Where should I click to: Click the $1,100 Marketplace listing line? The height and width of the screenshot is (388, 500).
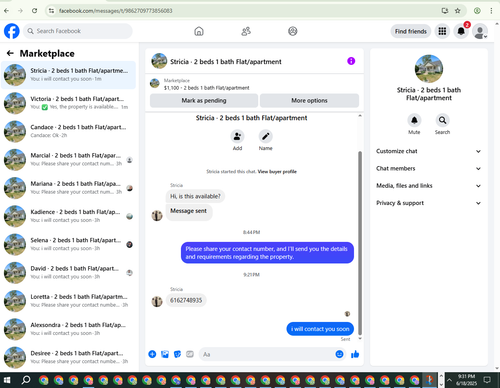coord(206,88)
